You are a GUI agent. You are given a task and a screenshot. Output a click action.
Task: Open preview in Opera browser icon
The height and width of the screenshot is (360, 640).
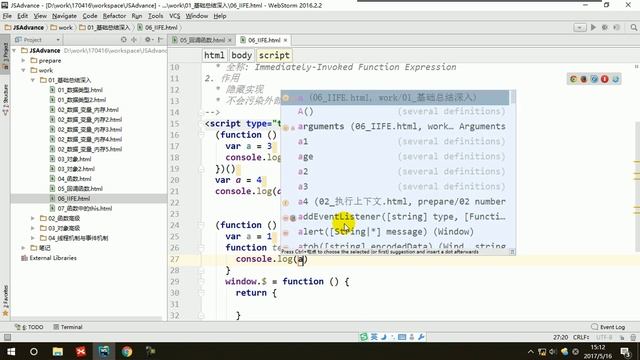tap(604, 79)
